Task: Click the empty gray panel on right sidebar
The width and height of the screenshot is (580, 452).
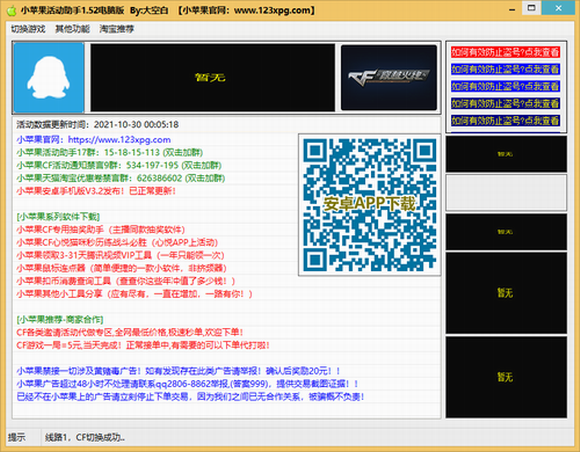Action: coord(506,193)
